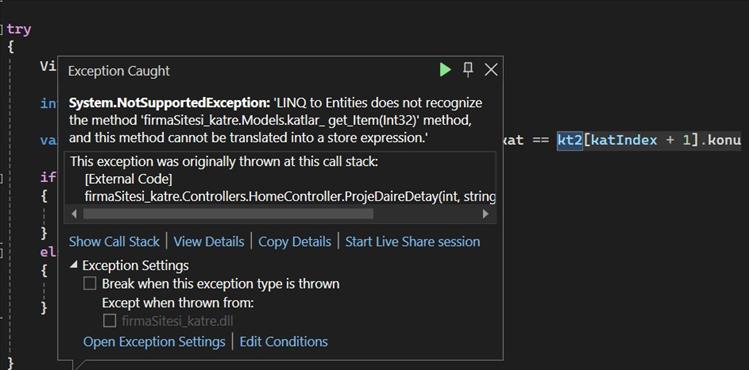Click Copy Details link
The height and width of the screenshot is (370, 749).
click(x=295, y=242)
